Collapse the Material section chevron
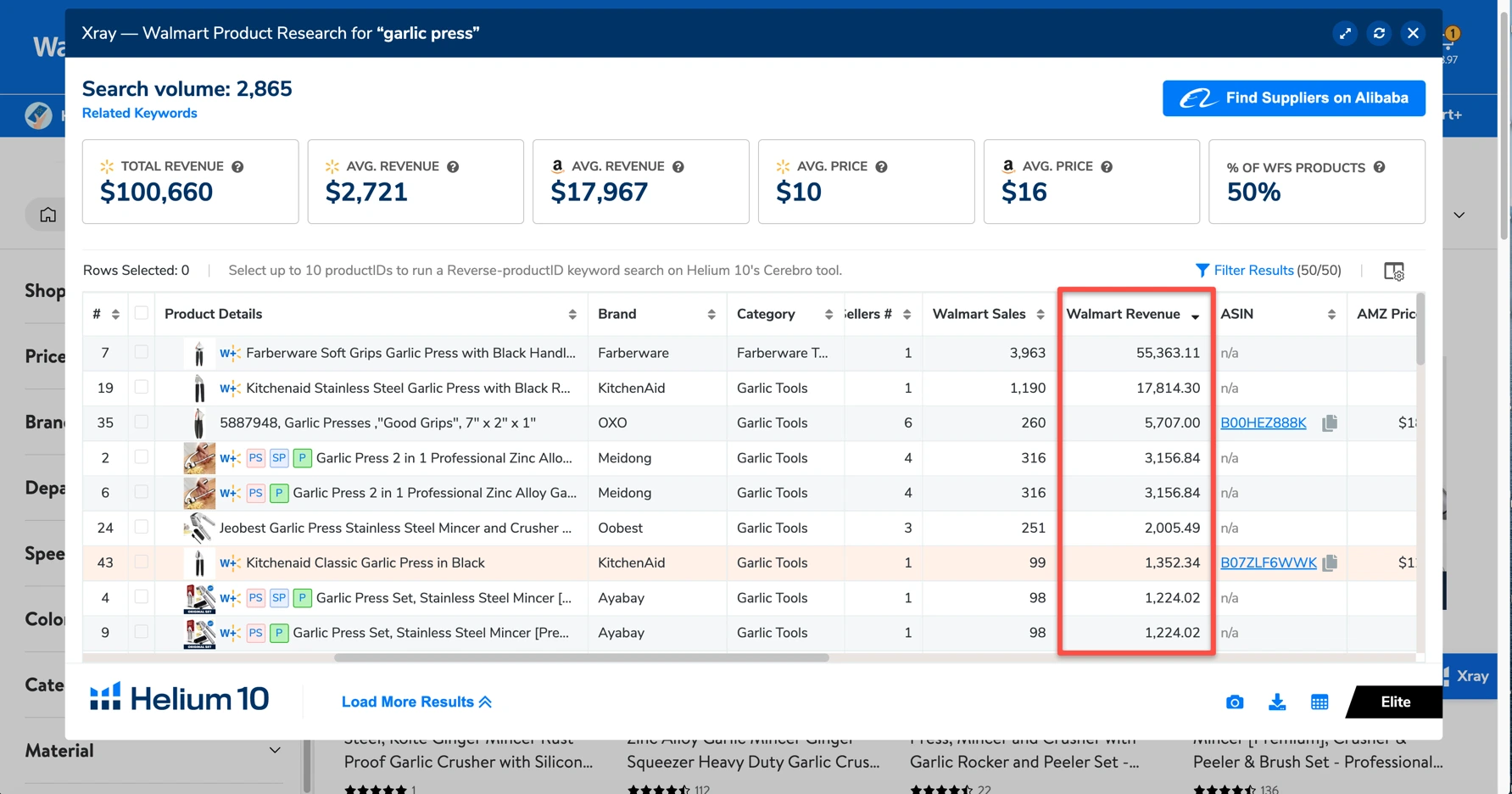This screenshot has width=1512, height=794. [x=274, y=750]
